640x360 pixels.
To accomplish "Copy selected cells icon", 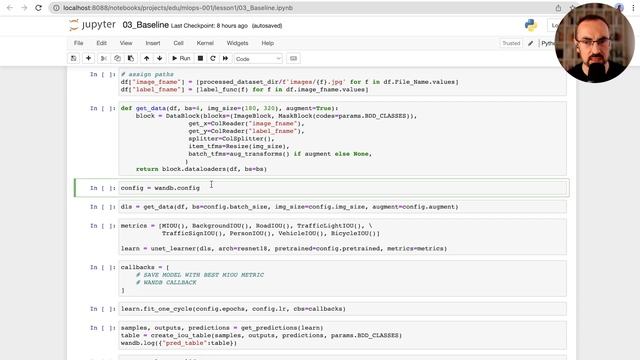I will tap(117, 59).
